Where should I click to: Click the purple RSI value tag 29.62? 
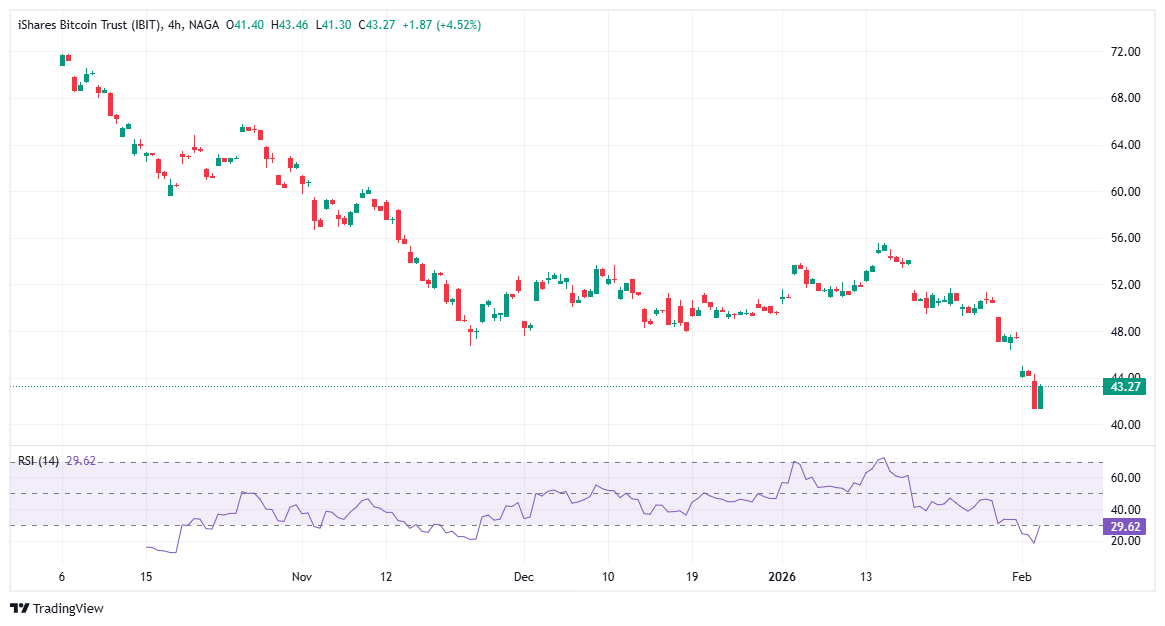point(1122,526)
